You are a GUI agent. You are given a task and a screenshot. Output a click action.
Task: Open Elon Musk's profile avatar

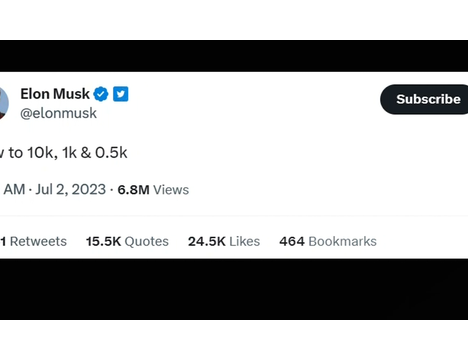(4, 103)
